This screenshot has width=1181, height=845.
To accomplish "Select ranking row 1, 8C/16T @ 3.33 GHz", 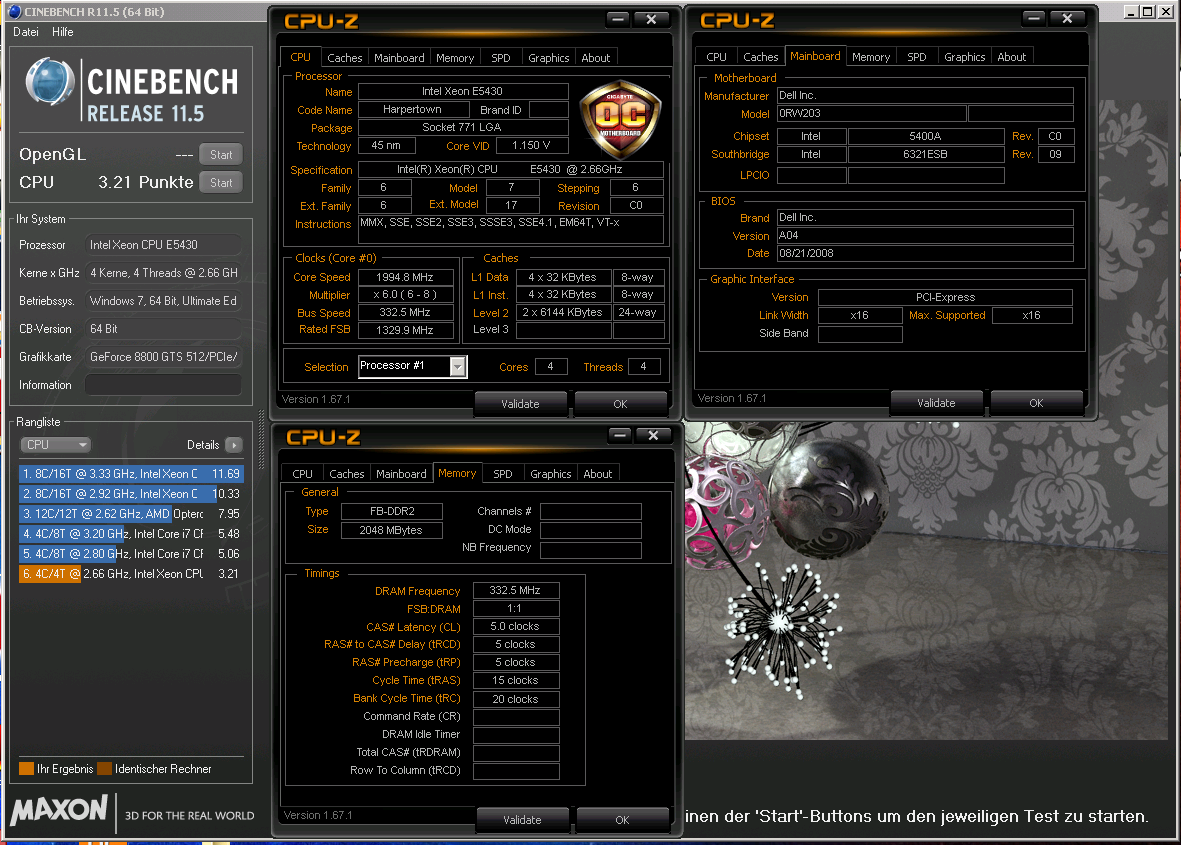I will pos(131,474).
